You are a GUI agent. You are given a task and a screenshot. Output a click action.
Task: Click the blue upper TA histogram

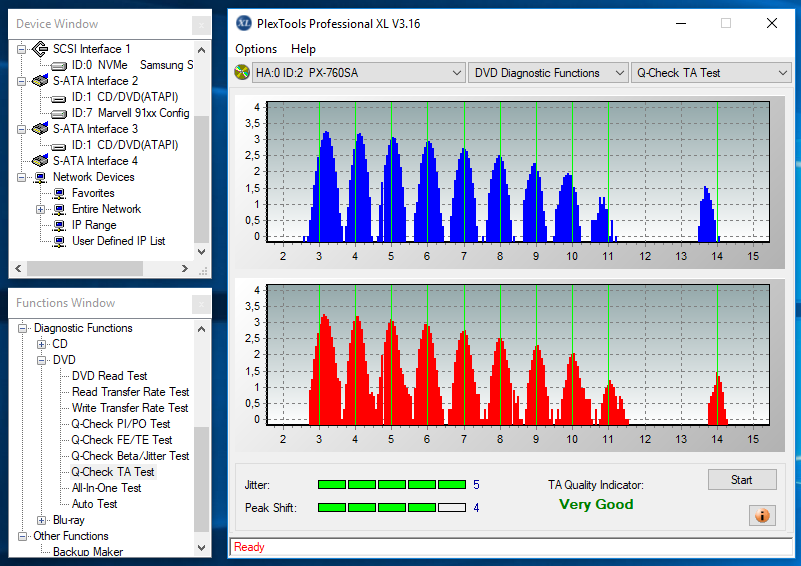click(x=518, y=172)
